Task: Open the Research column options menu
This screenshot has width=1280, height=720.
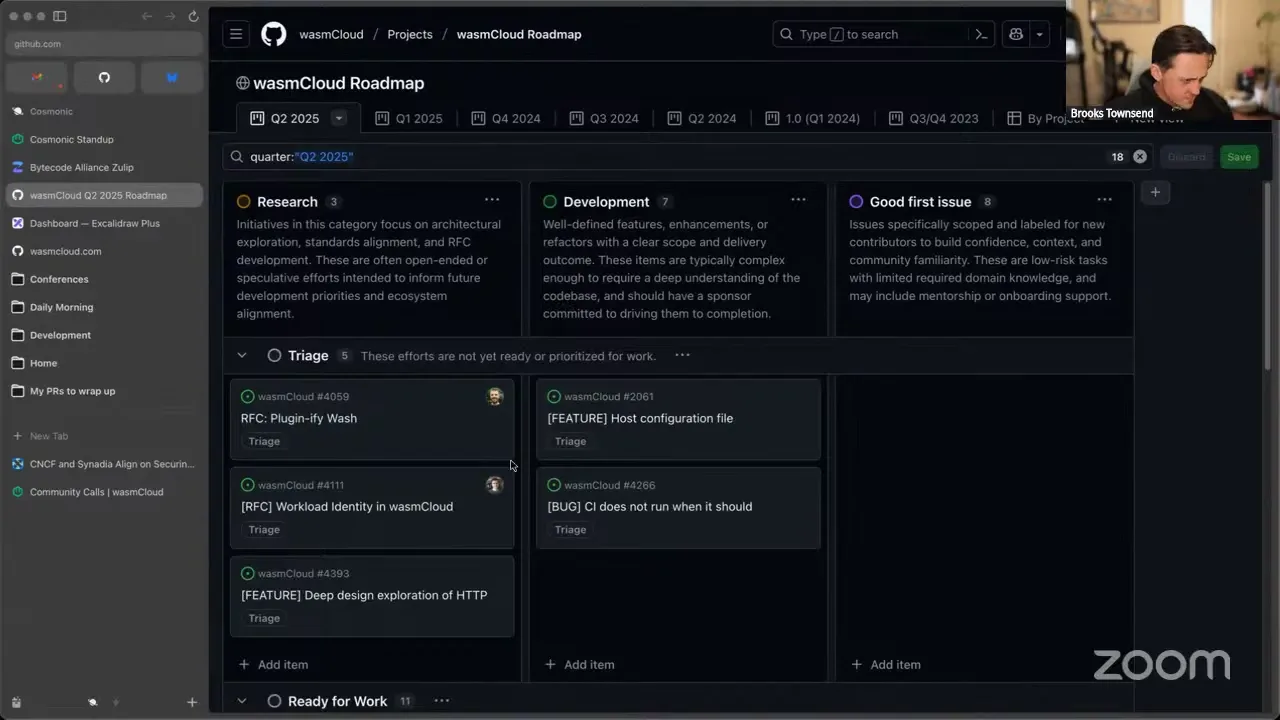Action: click(x=492, y=200)
